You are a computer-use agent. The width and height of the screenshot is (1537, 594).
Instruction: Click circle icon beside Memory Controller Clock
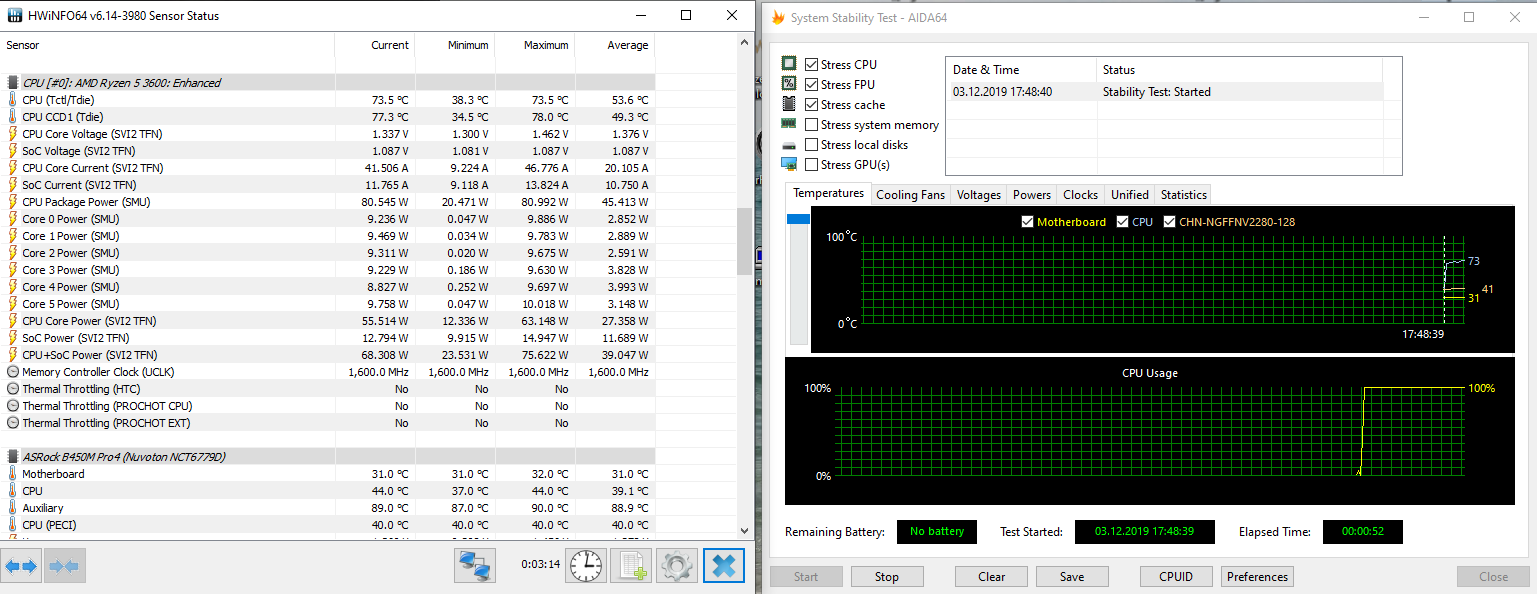click(12, 372)
